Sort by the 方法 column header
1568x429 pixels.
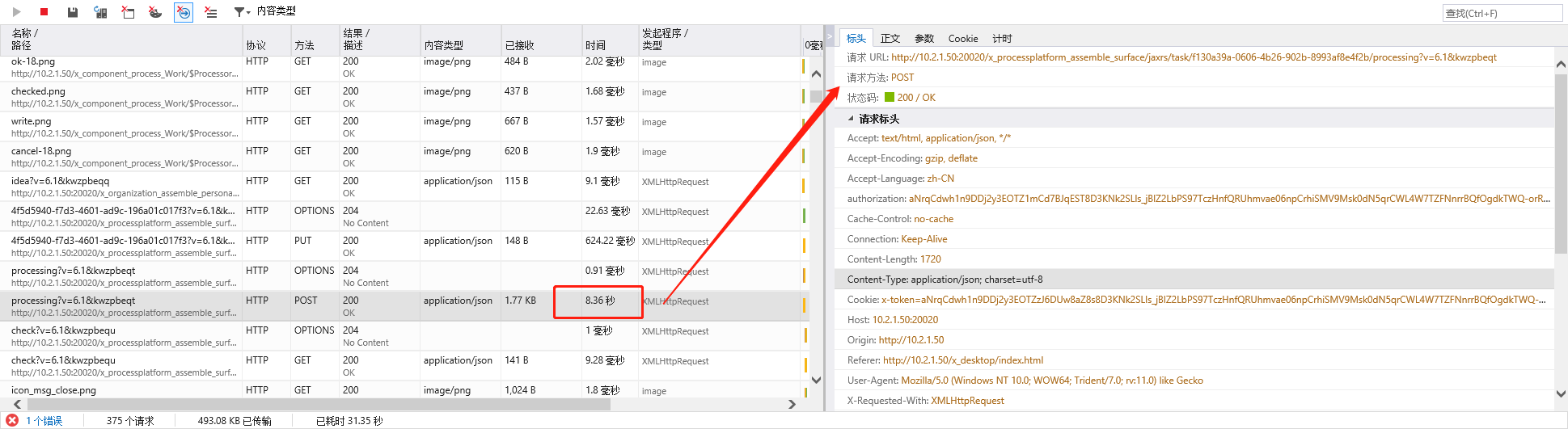click(x=315, y=40)
